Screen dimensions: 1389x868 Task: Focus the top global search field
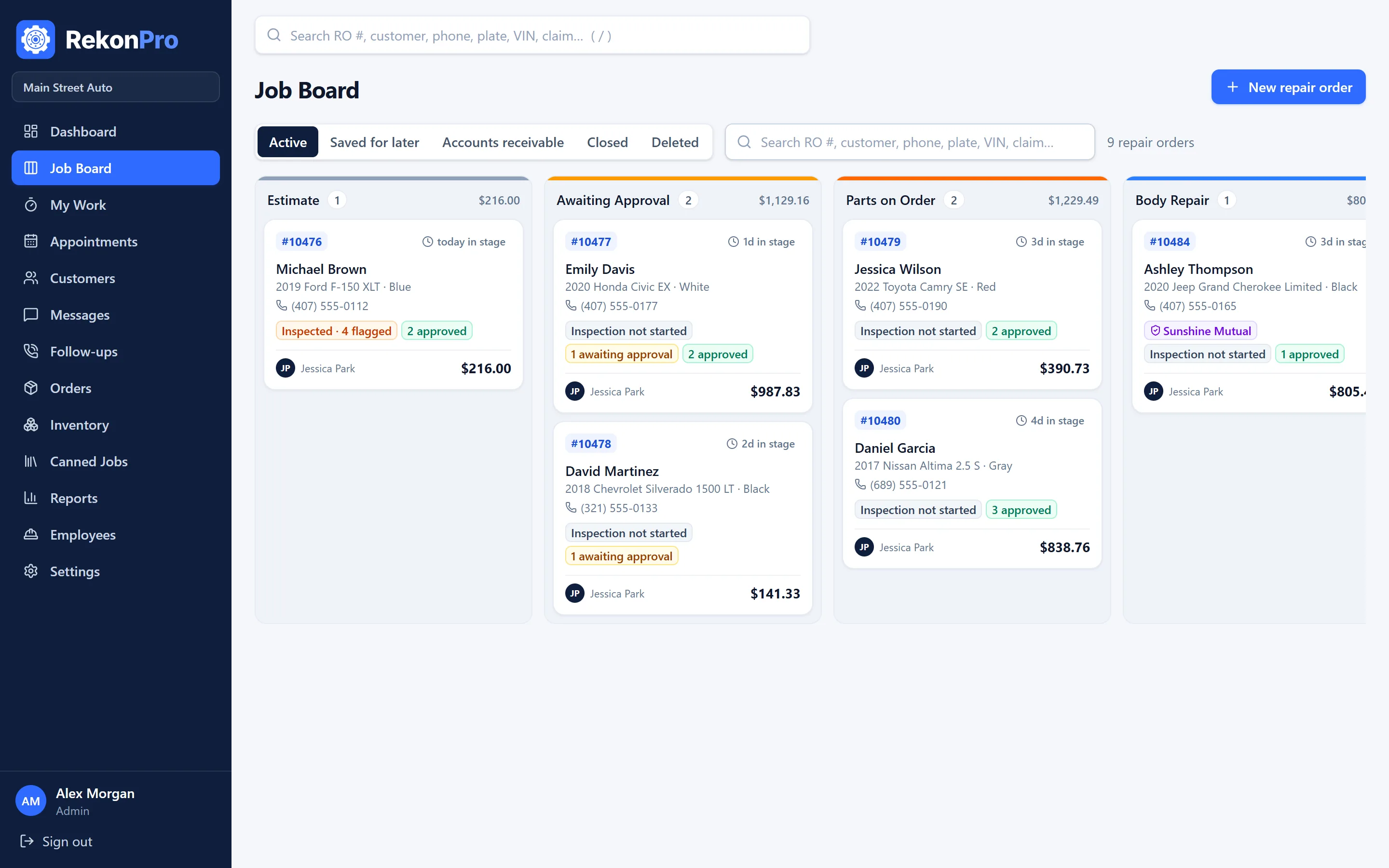click(x=532, y=36)
